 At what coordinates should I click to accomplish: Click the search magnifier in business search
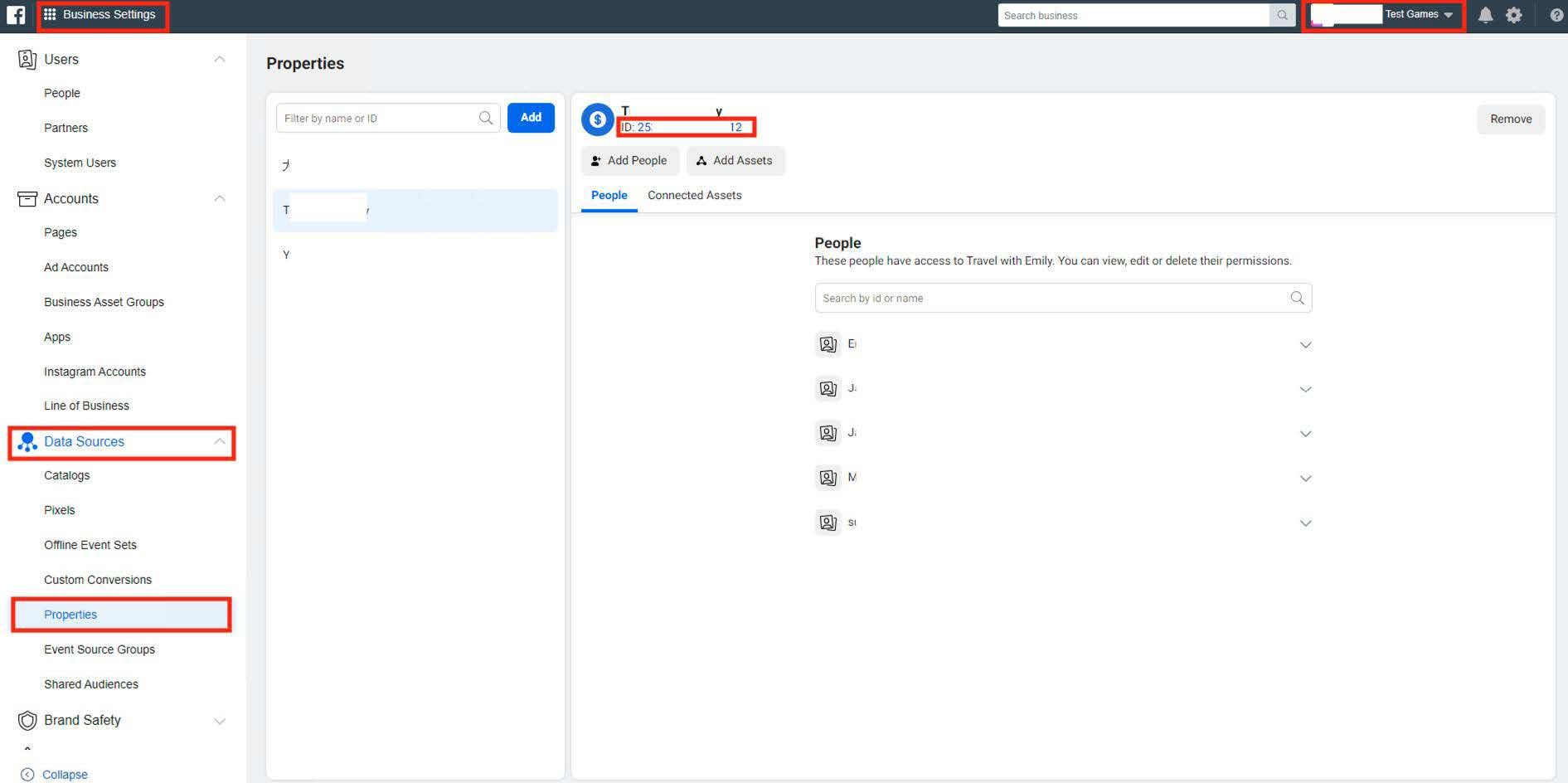[1282, 15]
